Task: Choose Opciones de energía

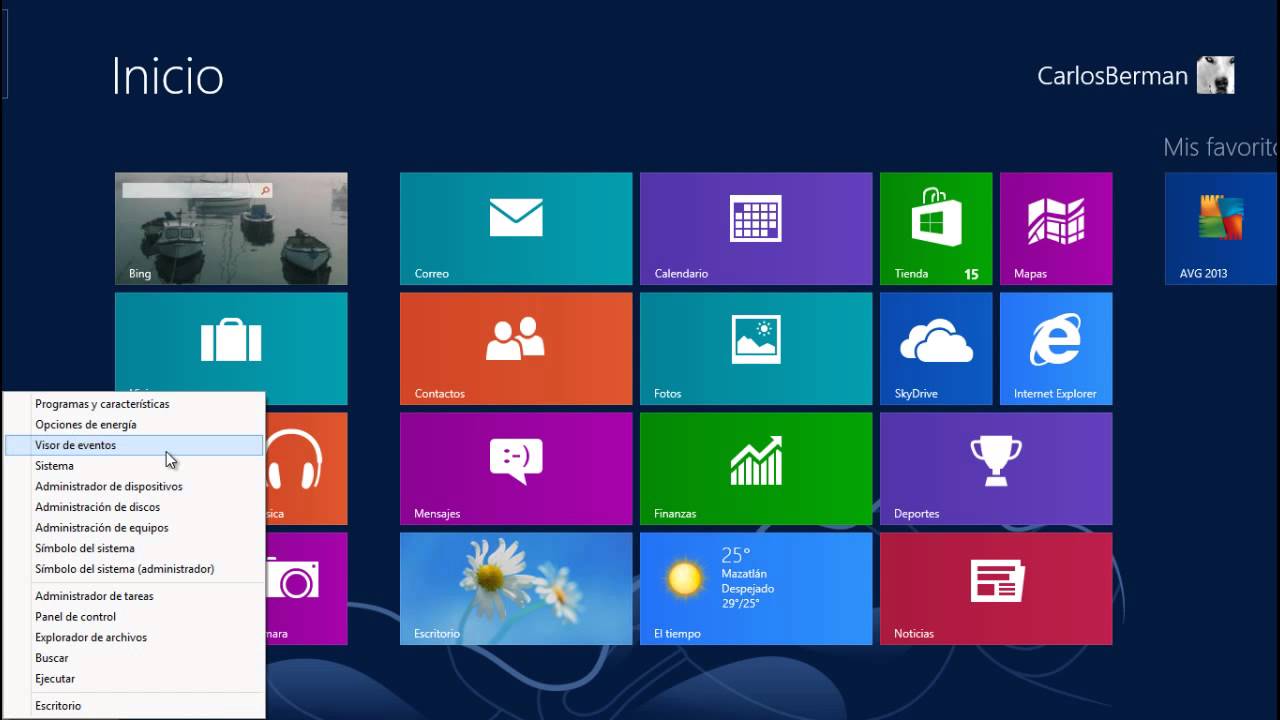Action: (x=134, y=425)
